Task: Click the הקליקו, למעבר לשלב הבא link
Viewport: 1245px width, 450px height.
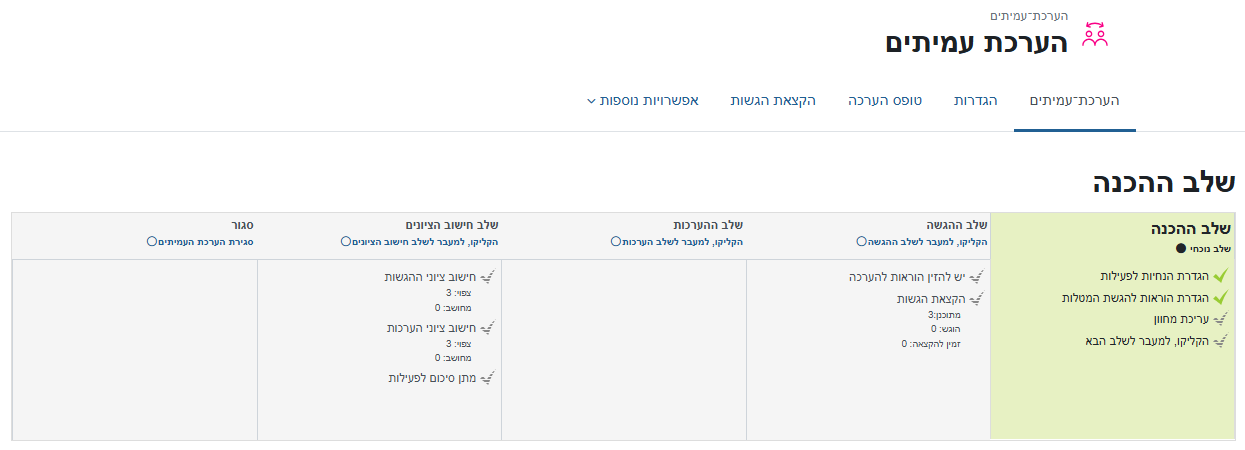Action: (x=1146, y=341)
